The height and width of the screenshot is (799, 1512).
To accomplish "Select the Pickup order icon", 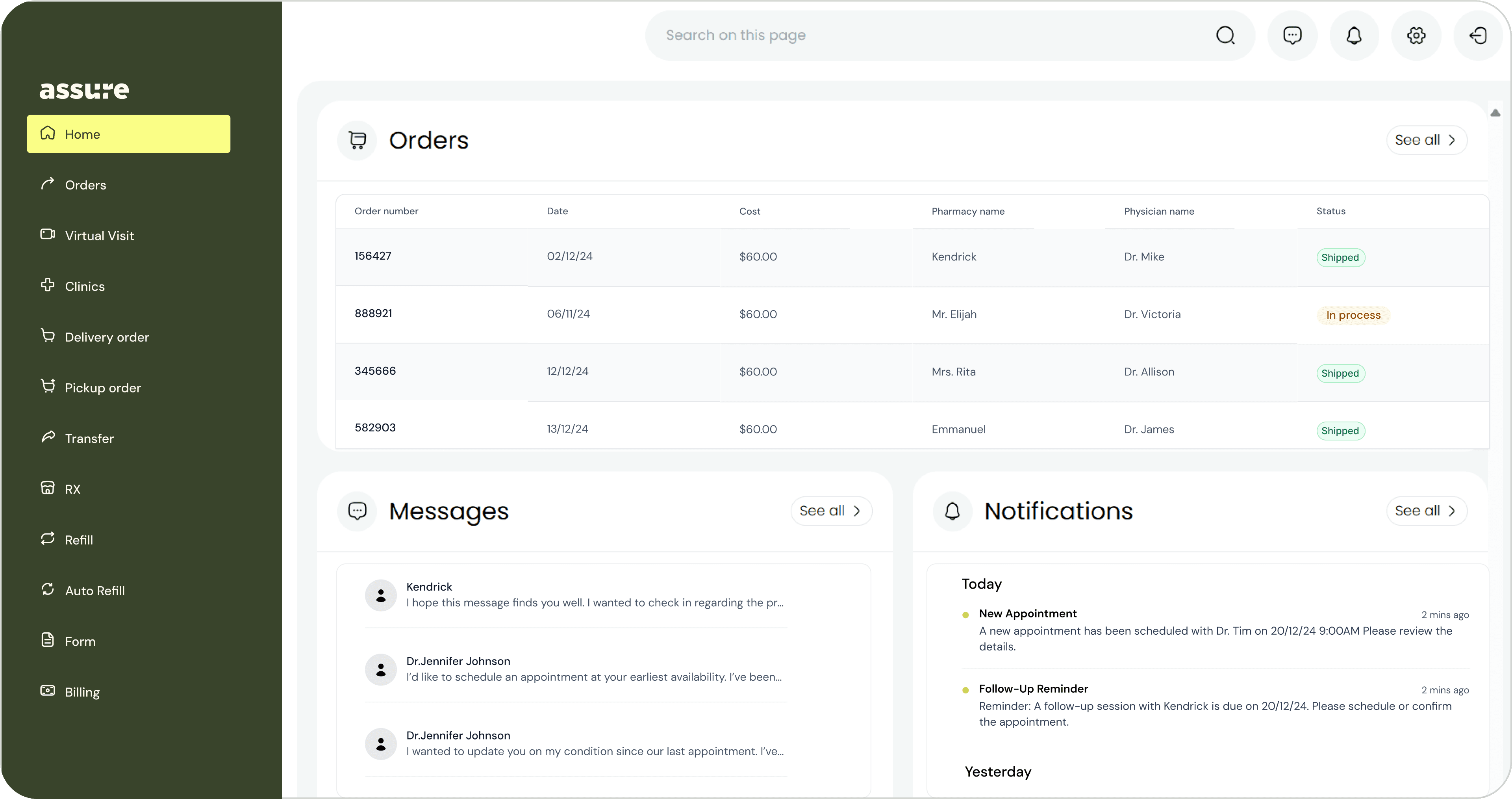I will pyautogui.click(x=48, y=386).
